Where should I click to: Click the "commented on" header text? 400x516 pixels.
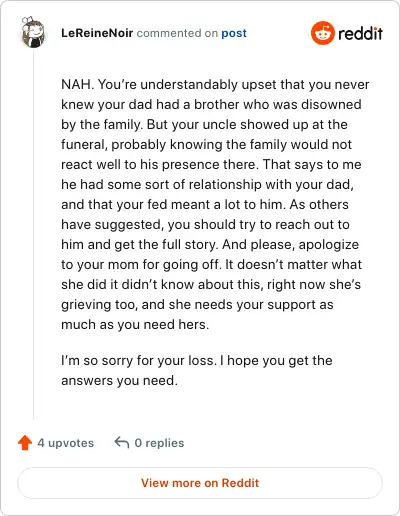177,33
